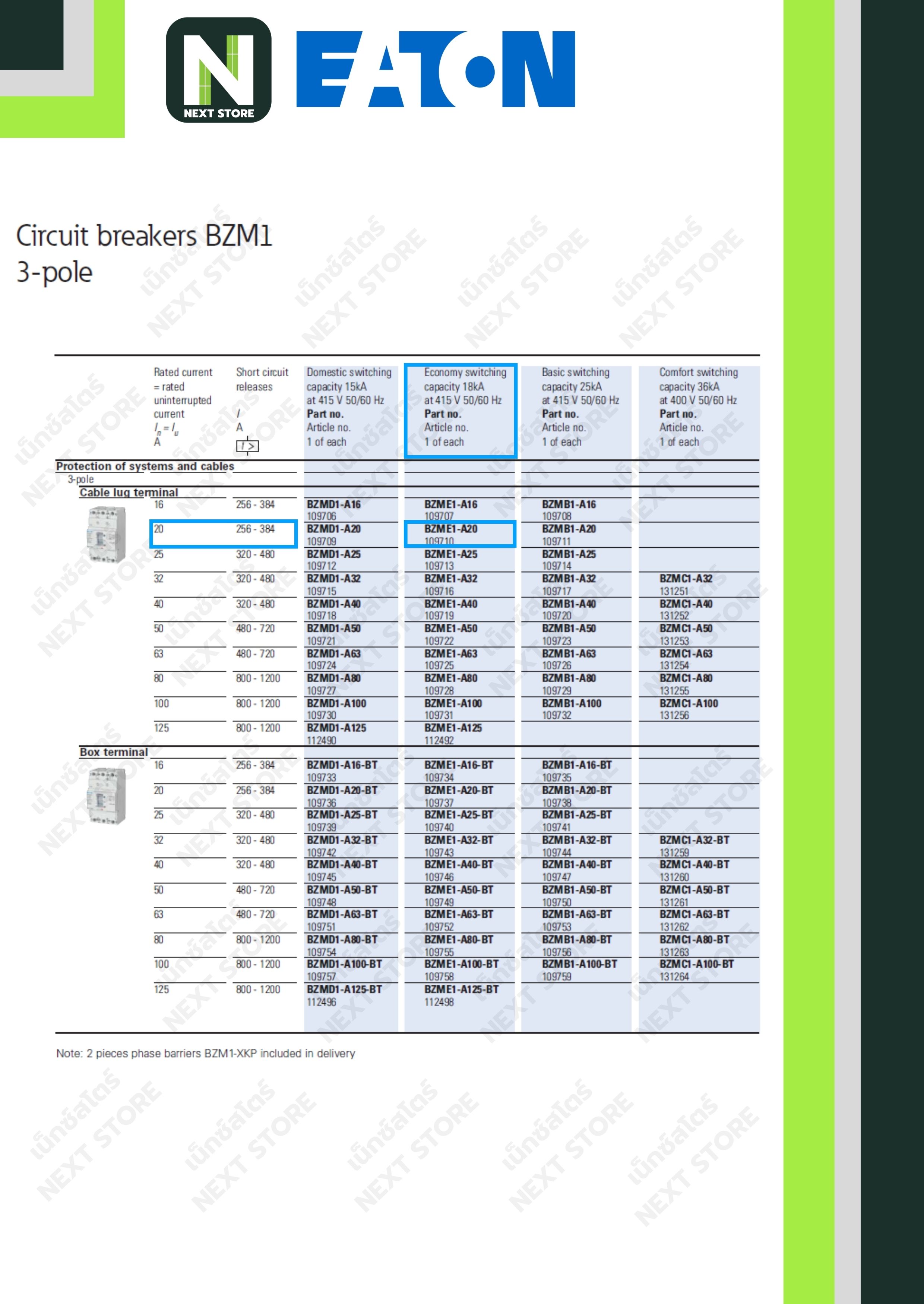Viewport: 924px width, 1304px height.
Task: Click the phase barriers BZM1-XKP note
Action: [x=205, y=1053]
